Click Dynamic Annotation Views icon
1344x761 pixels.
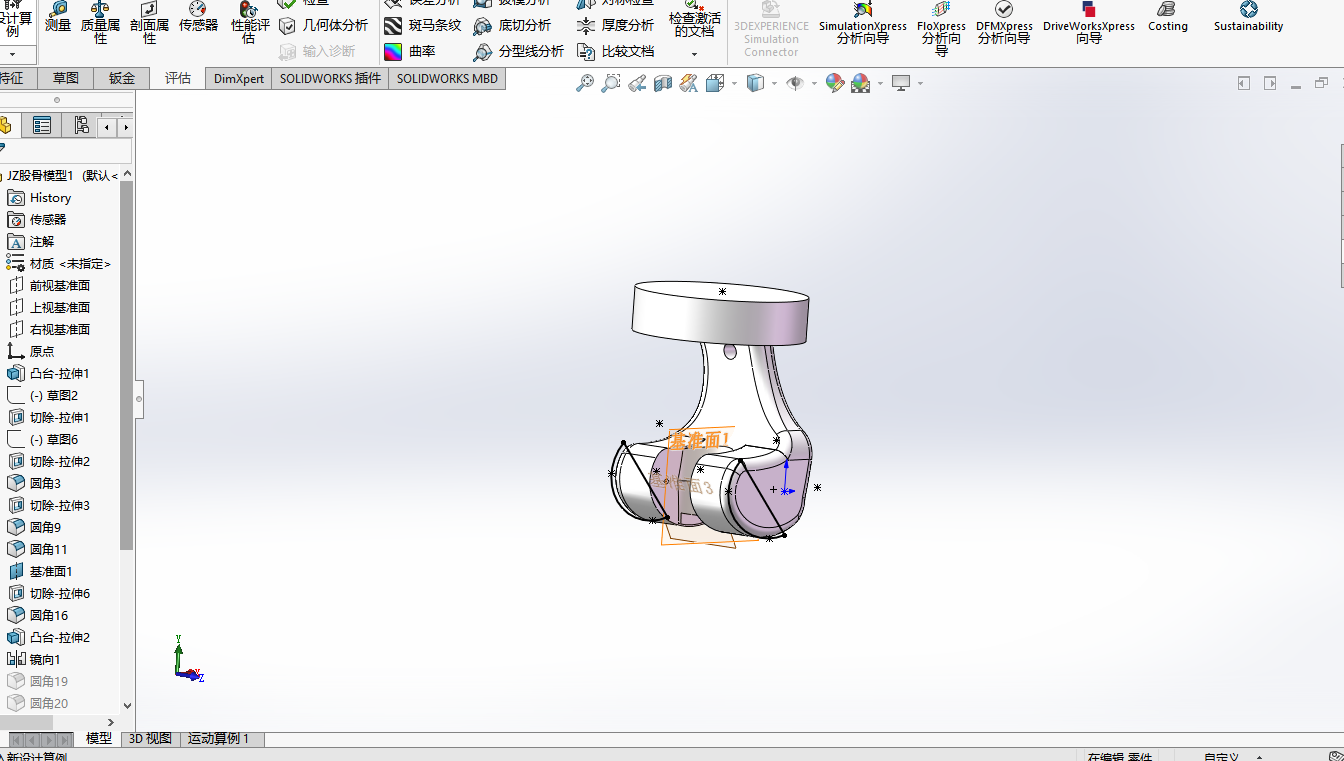(x=688, y=84)
